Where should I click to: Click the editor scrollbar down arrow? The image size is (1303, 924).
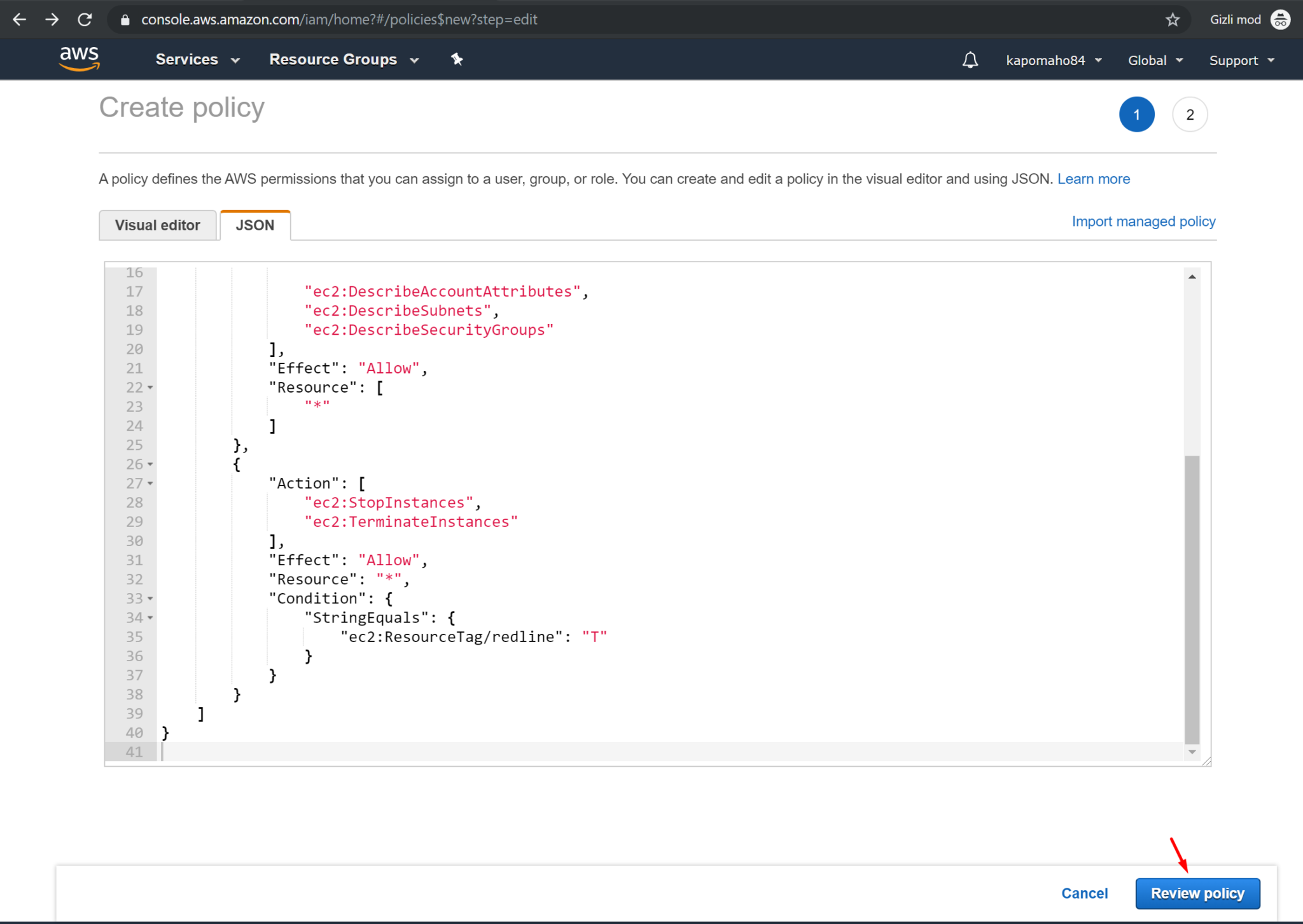click(x=1192, y=752)
